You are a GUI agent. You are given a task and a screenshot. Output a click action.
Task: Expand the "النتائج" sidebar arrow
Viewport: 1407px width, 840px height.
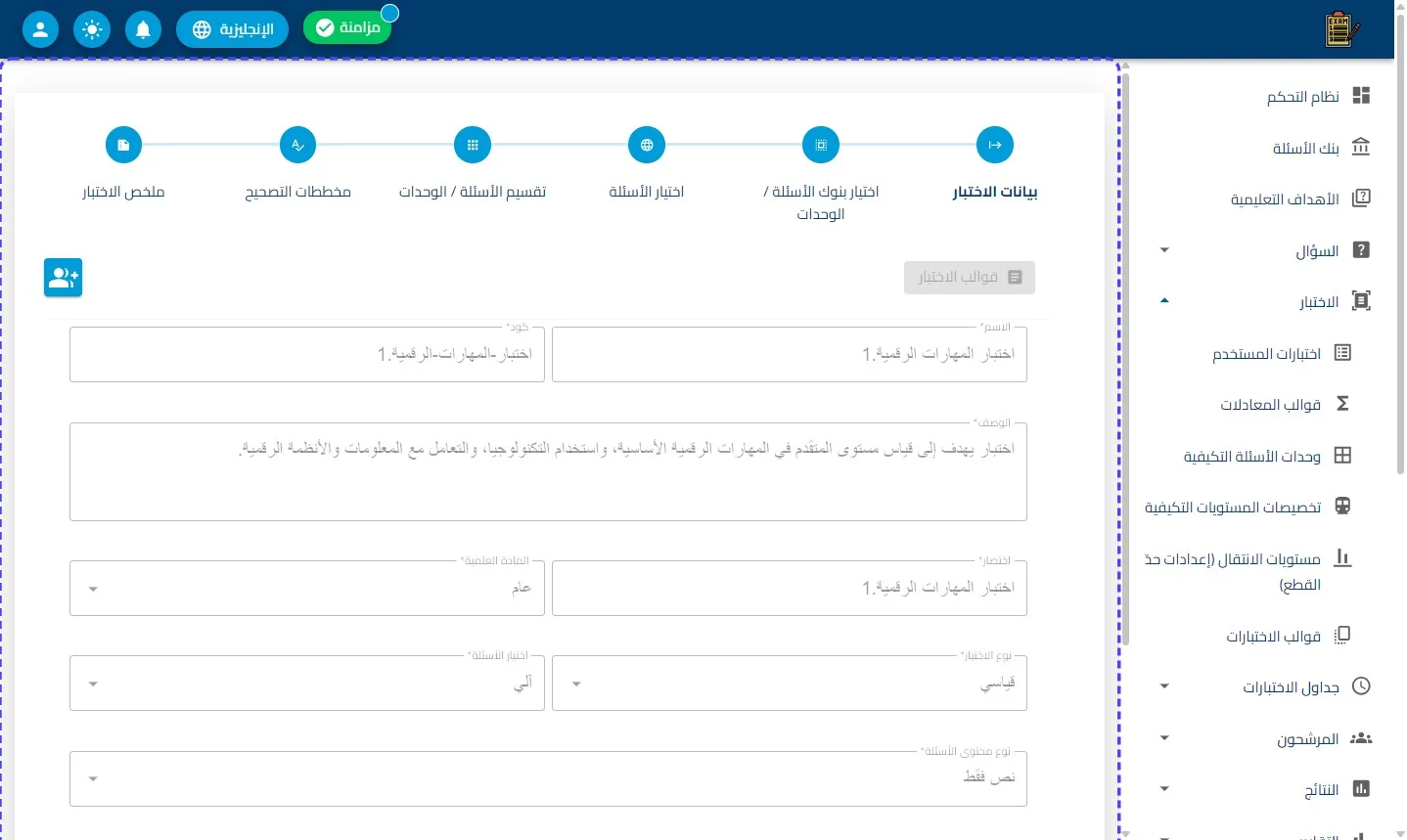pyautogui.click(x=1164, y=789)
